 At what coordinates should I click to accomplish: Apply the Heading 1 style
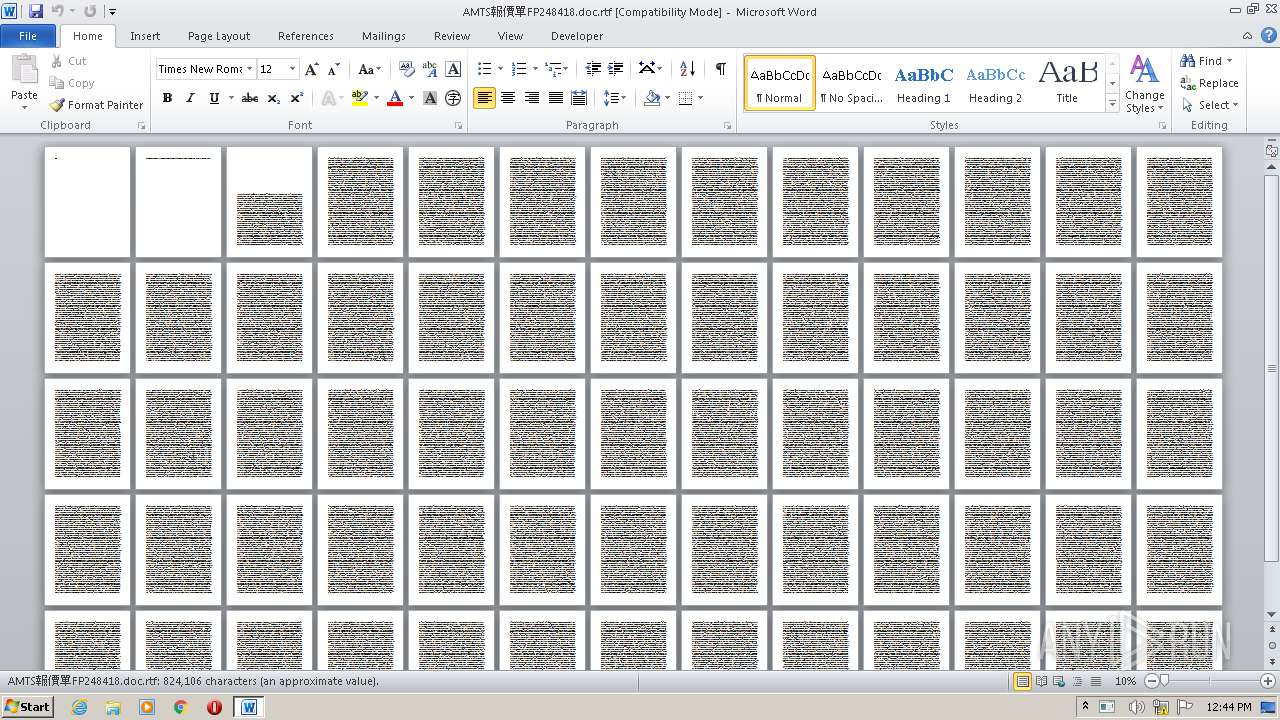[x=923, y=83]
